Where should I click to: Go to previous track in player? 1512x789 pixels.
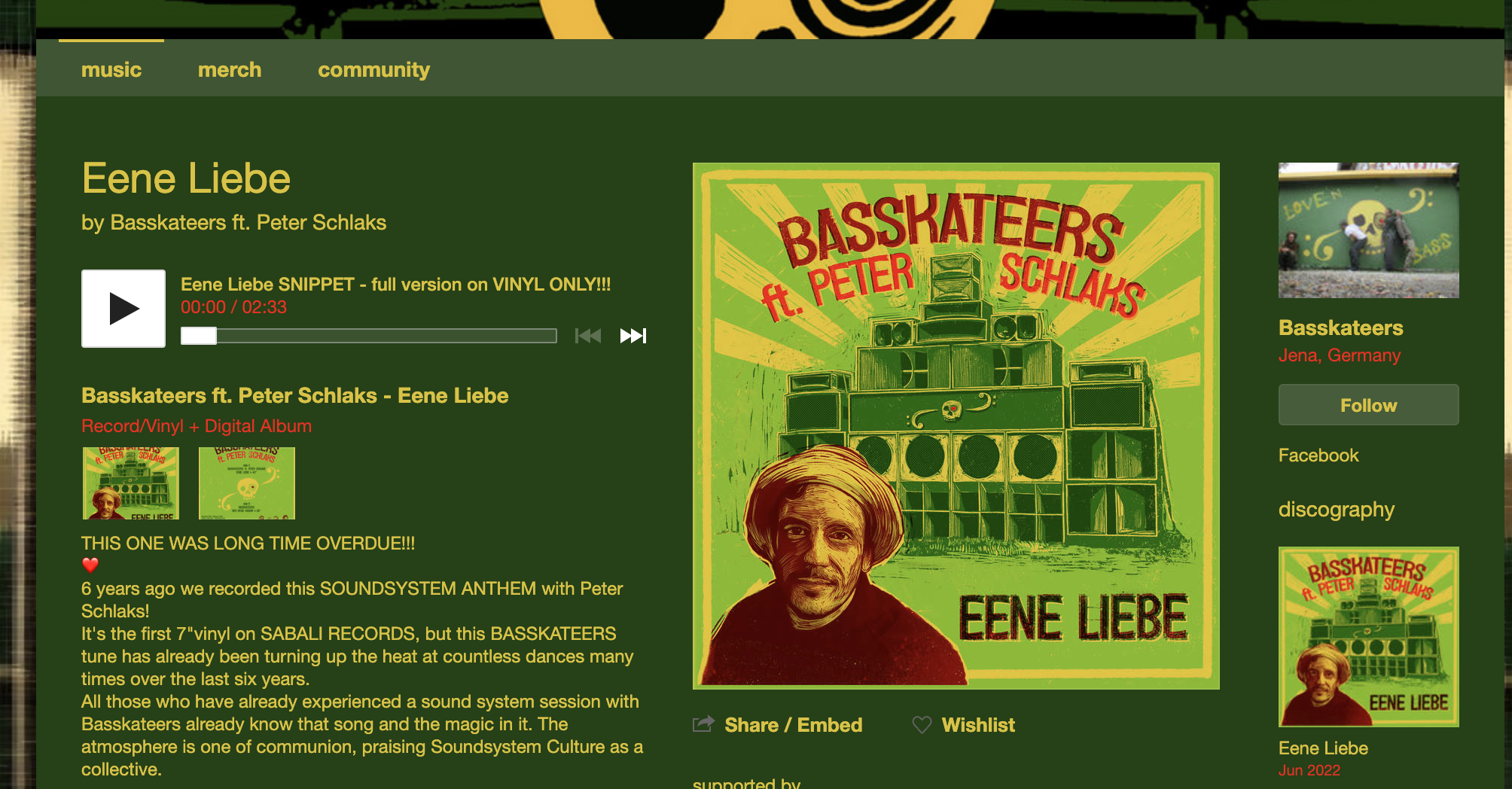point(588,336)
